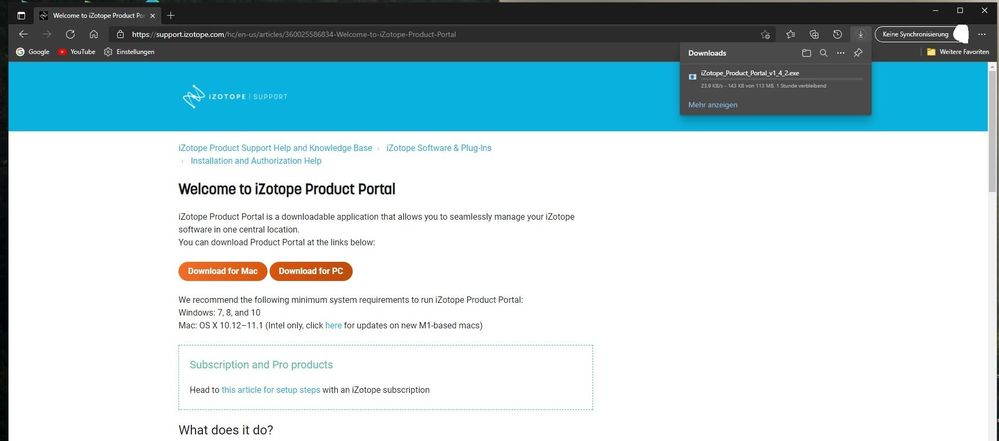This screenshot has width=999, height=441.
Task: Open the browser Settings and more menu
Action: pyautogui.click(x=981, y=34)
